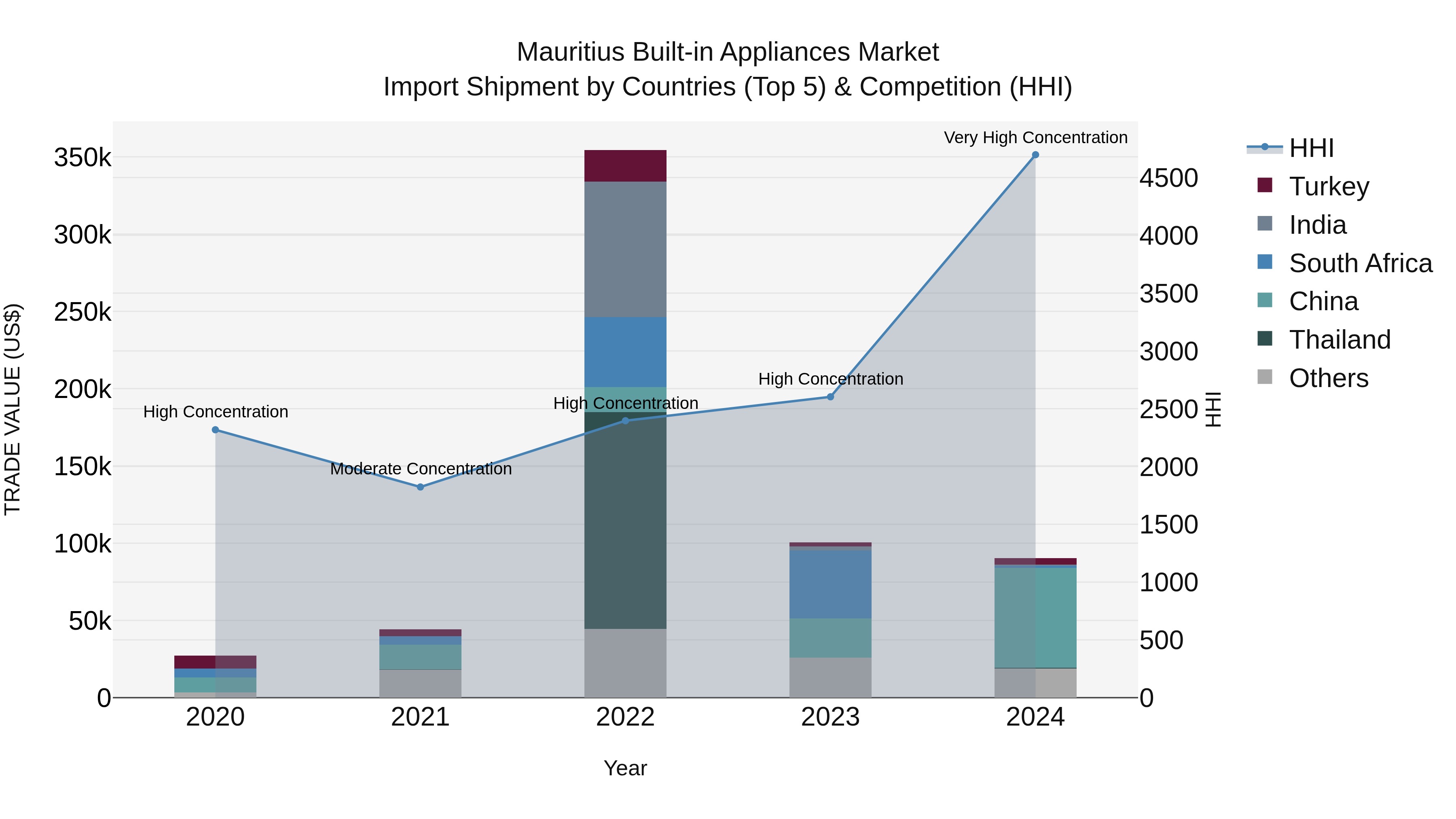Click the China segment of 2024 bar
This screenshot has width=1456, height=819.
[1035, 618]
